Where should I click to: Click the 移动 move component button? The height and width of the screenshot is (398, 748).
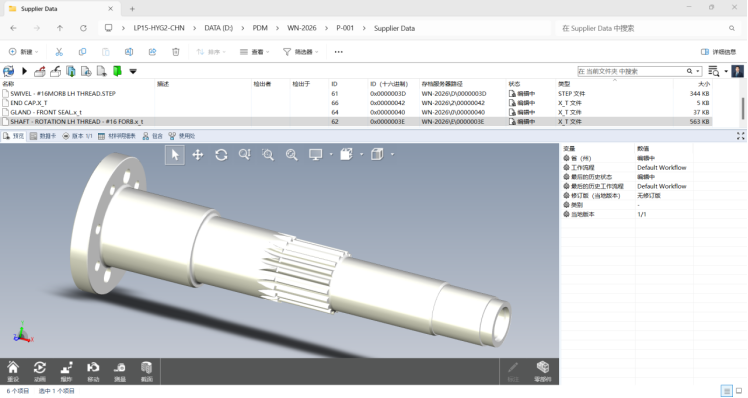pos(93,372)
